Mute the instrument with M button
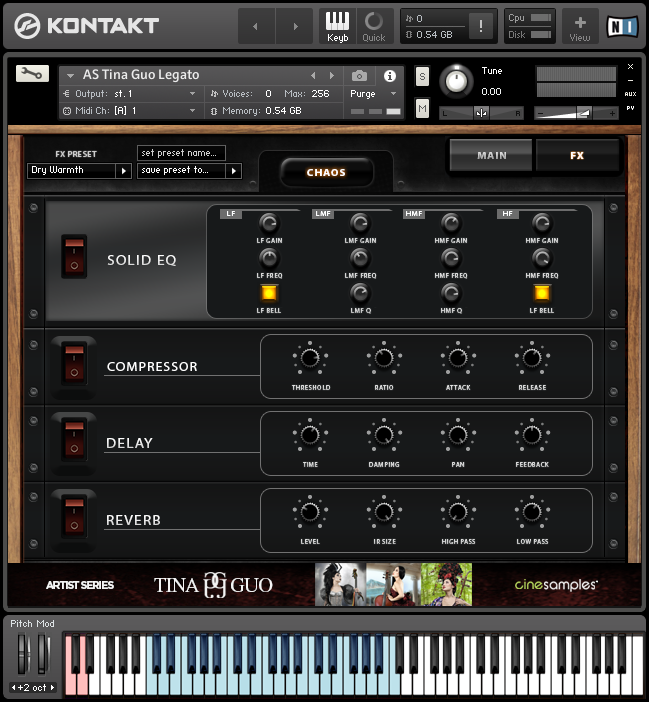649x702 pixels. click(422, 108)
